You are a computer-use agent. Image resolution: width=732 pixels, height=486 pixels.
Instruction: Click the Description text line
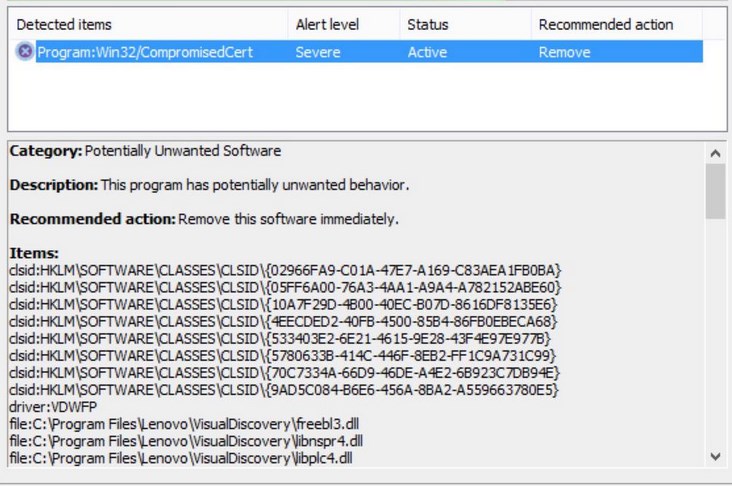[209, 185]
